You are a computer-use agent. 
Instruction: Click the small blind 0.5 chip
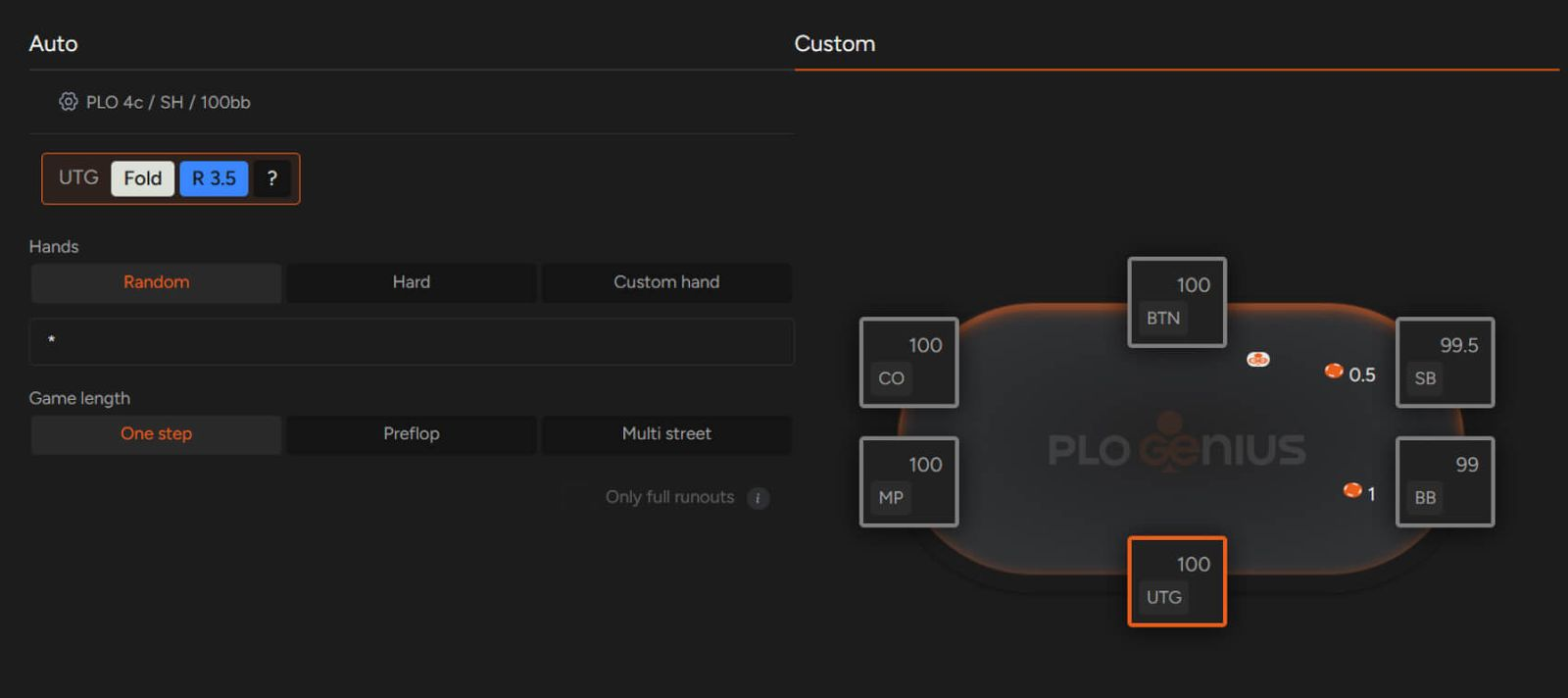tap(1334, 371)
